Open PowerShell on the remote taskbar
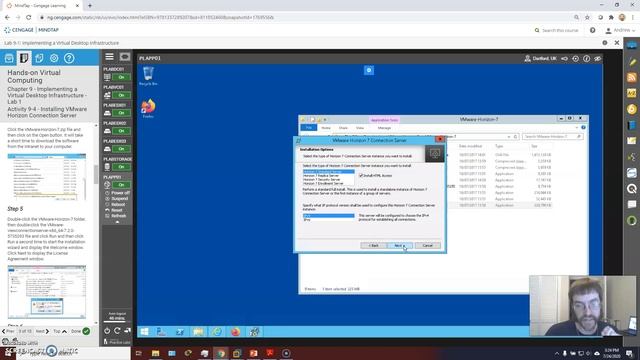Viewport: 640px width, 360px height. coord(180,331)
